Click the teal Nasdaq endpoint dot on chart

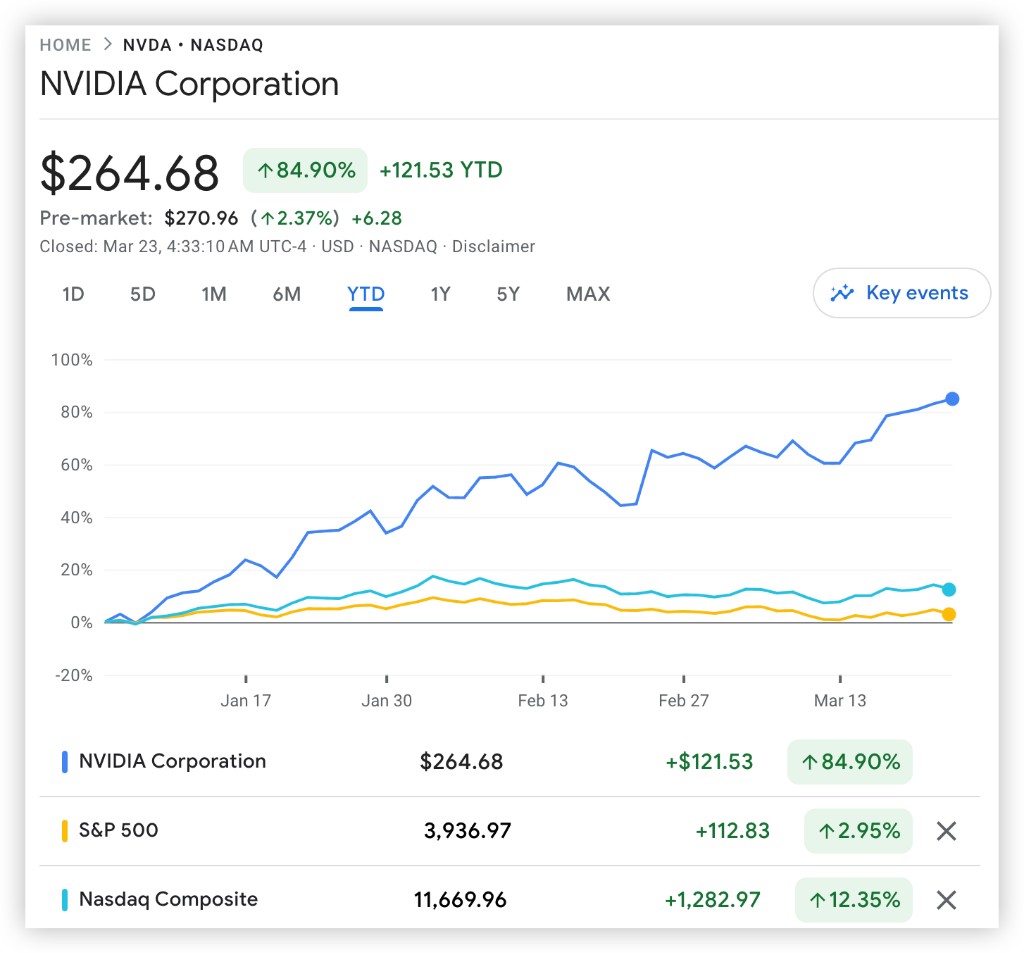[x=949, y=590]
